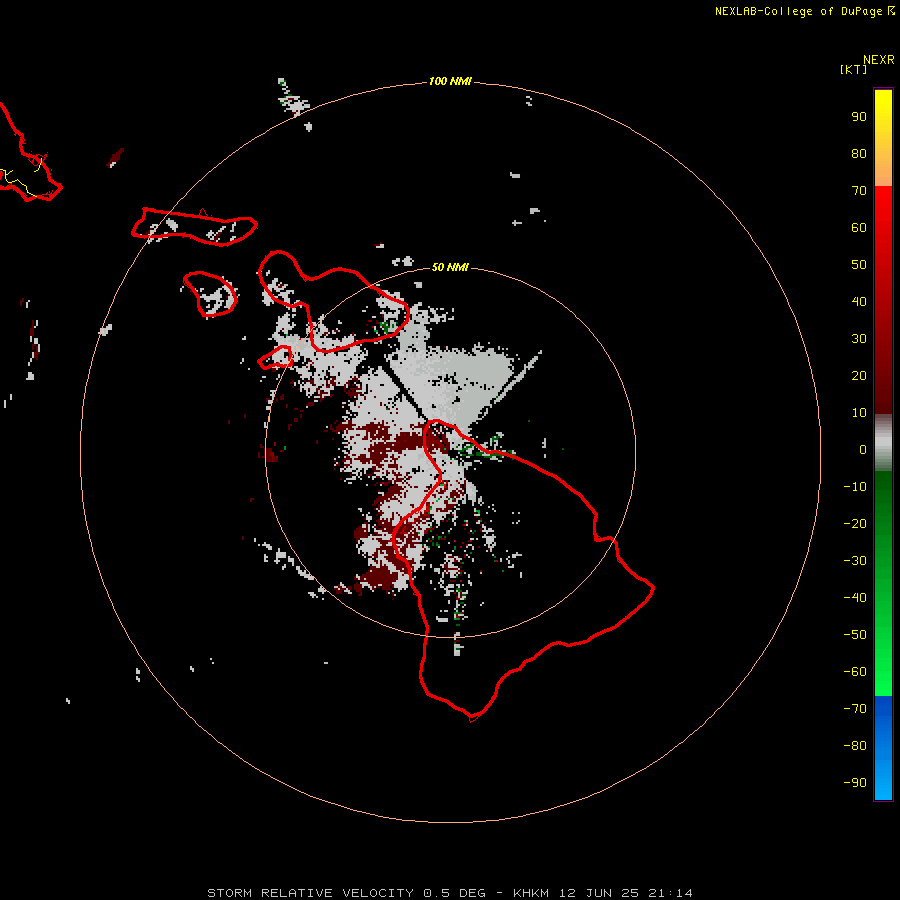900x900 pixels.
Task: Click the 70 knot scale label
Action: point(859,191)
